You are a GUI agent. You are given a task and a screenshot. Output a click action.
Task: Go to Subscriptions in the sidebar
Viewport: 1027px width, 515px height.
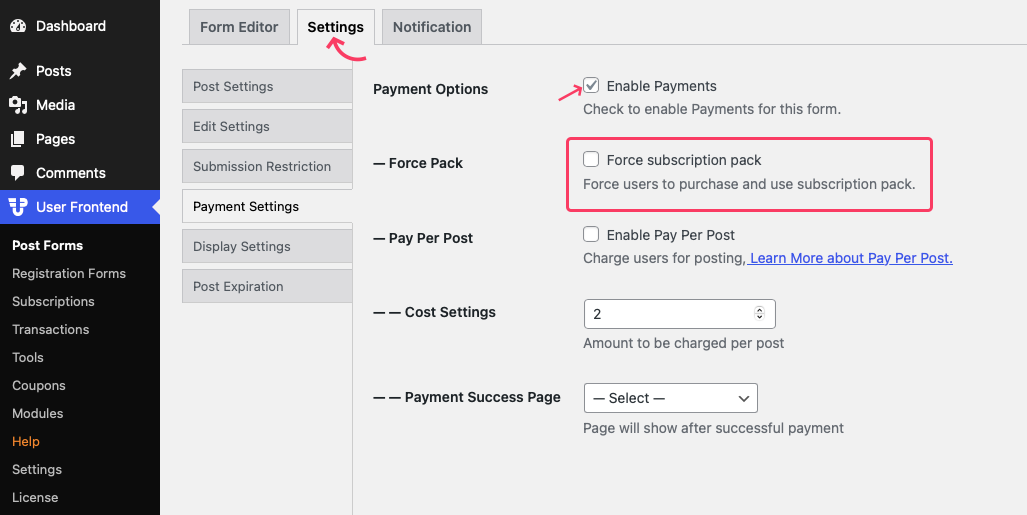click(53, 301)
